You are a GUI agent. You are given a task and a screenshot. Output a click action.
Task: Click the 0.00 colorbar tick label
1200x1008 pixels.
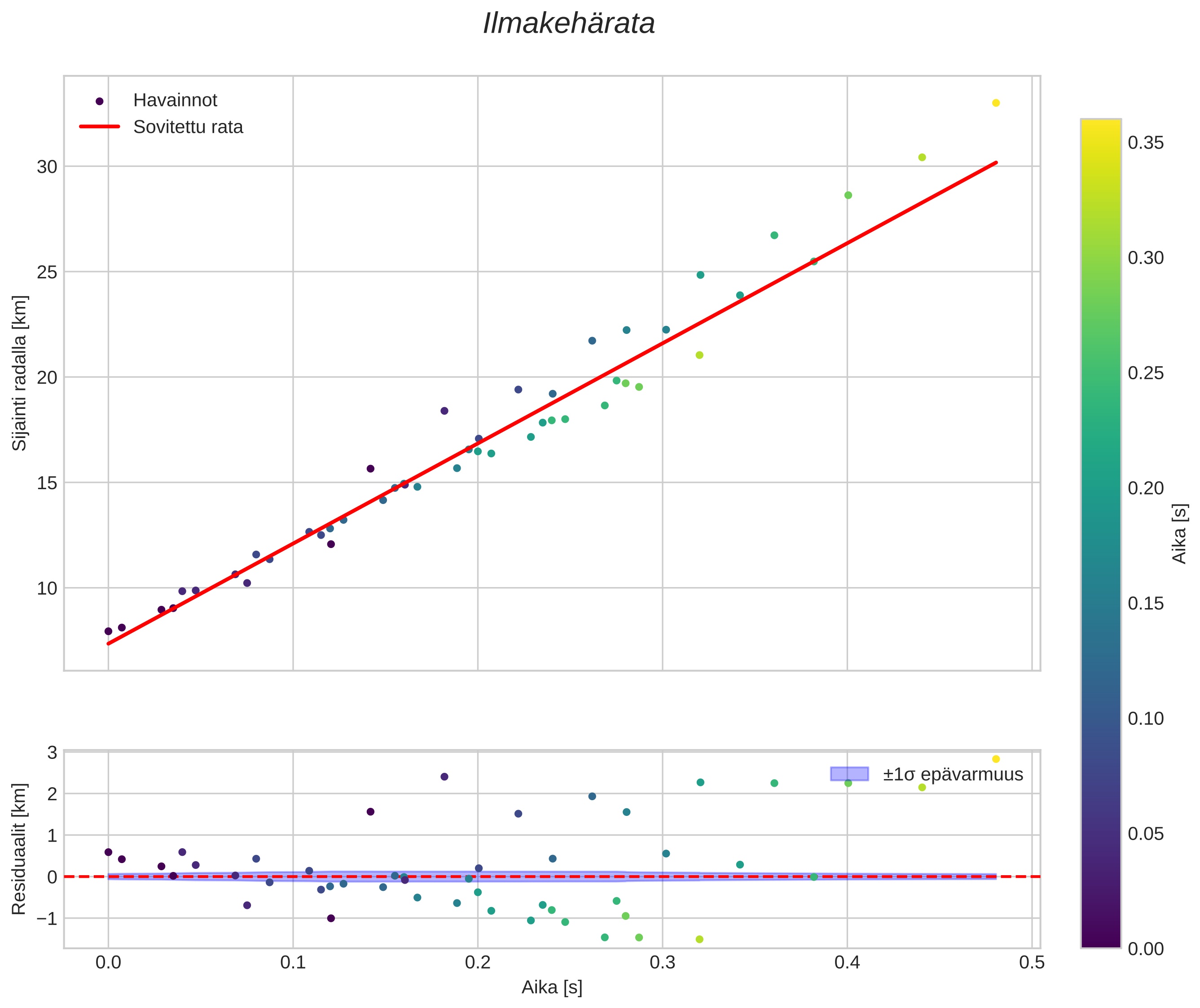coord(1145,949)
